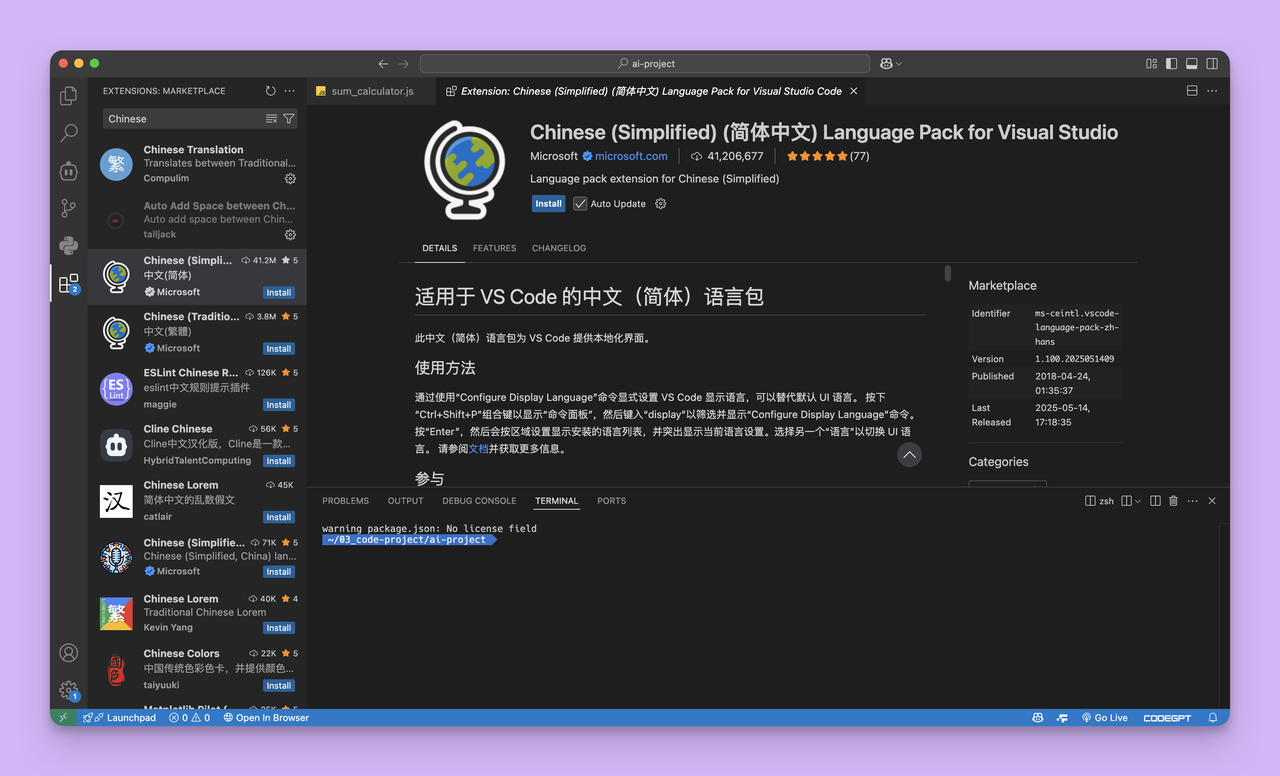Refresh the extensions marketplace list
1280x776 pixels.
269,90
